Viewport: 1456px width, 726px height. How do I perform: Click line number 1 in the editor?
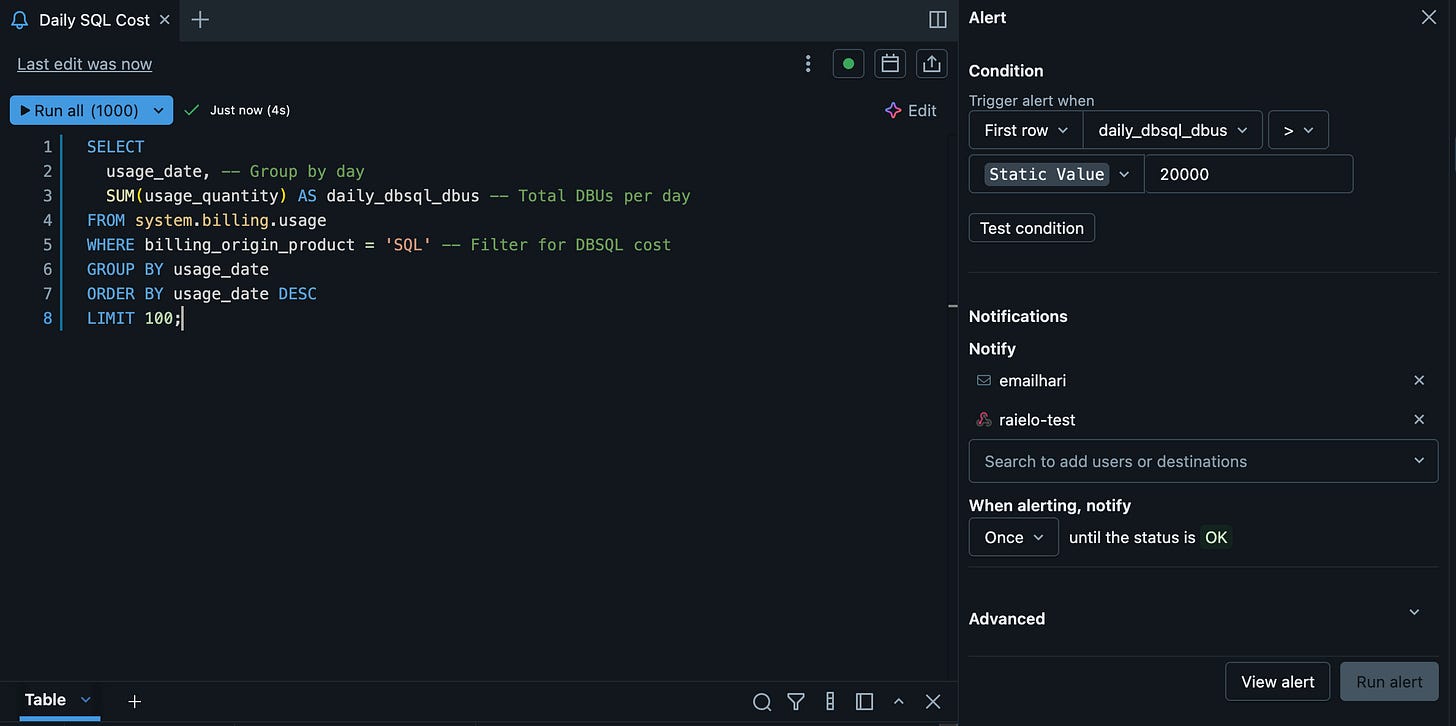pyautogui.click(x=46, y=147)
